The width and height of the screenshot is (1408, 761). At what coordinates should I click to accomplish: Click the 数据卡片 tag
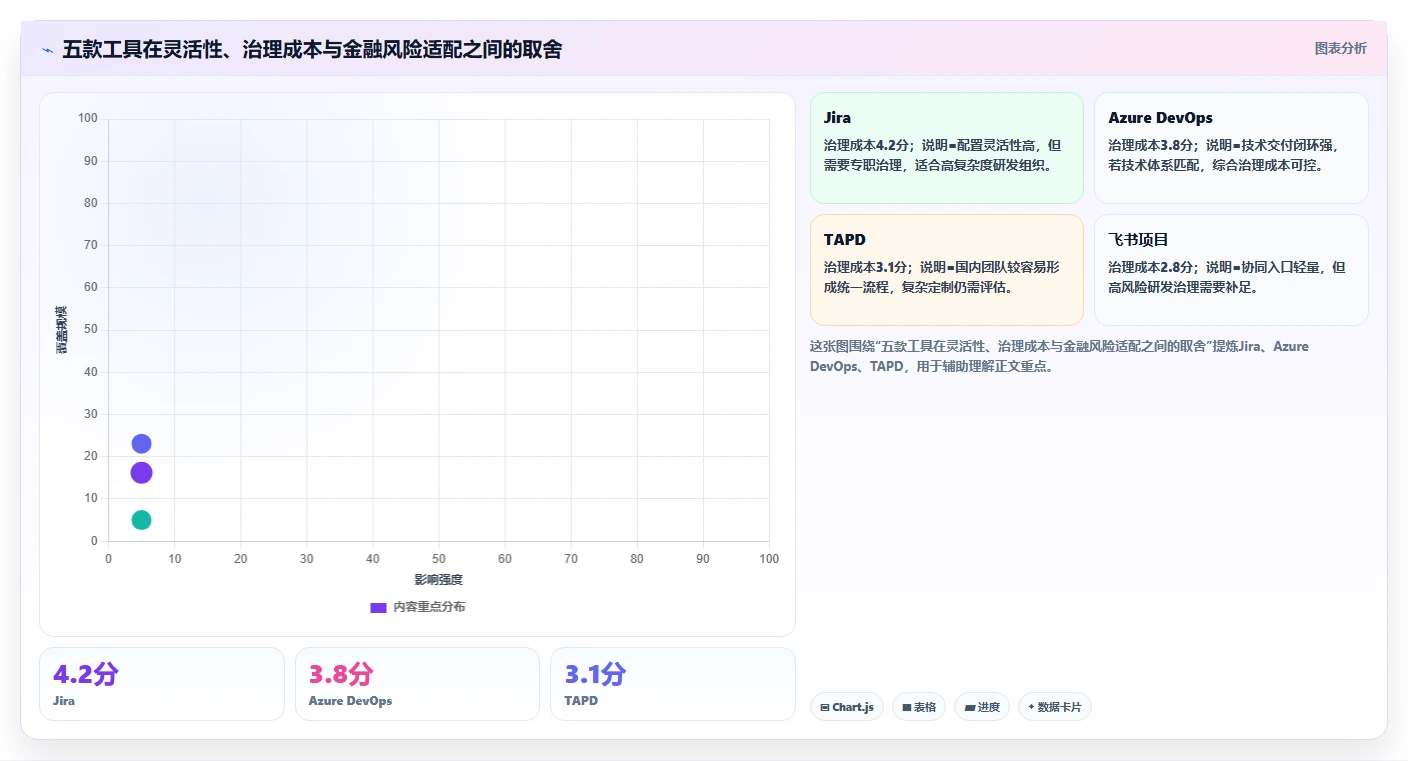coord(1055,707)
